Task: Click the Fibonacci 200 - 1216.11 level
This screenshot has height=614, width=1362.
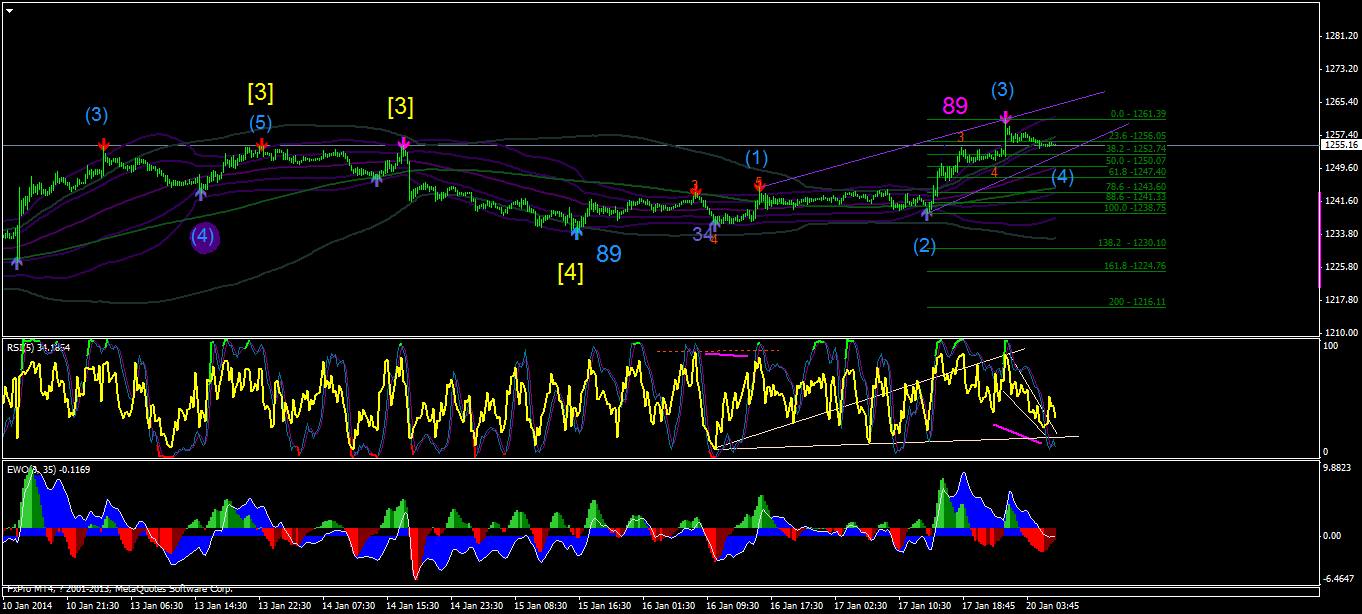Action: tap(1138, 301)
